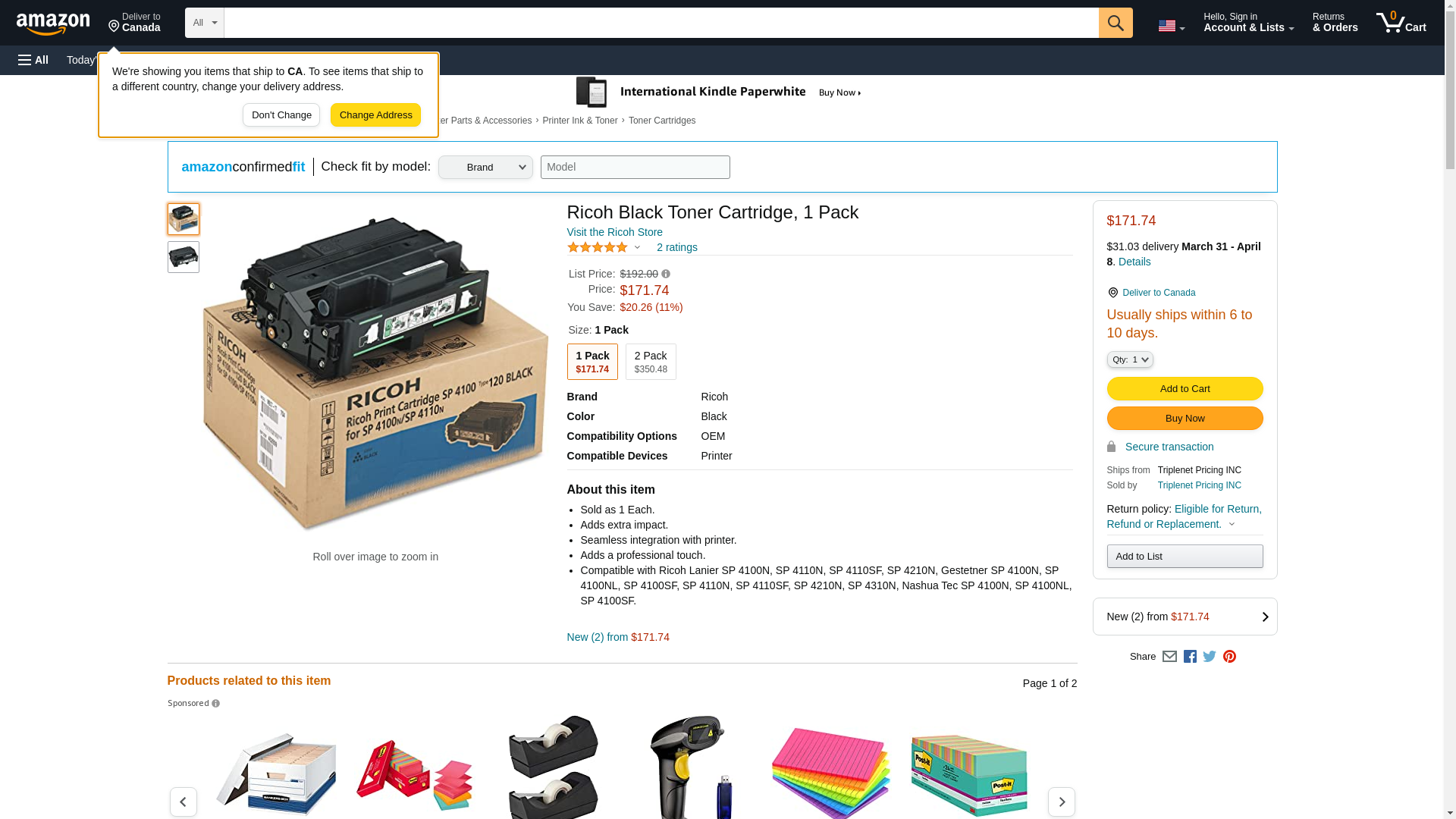
Task: Share via email icon
Action: (x=1169, y=657)
